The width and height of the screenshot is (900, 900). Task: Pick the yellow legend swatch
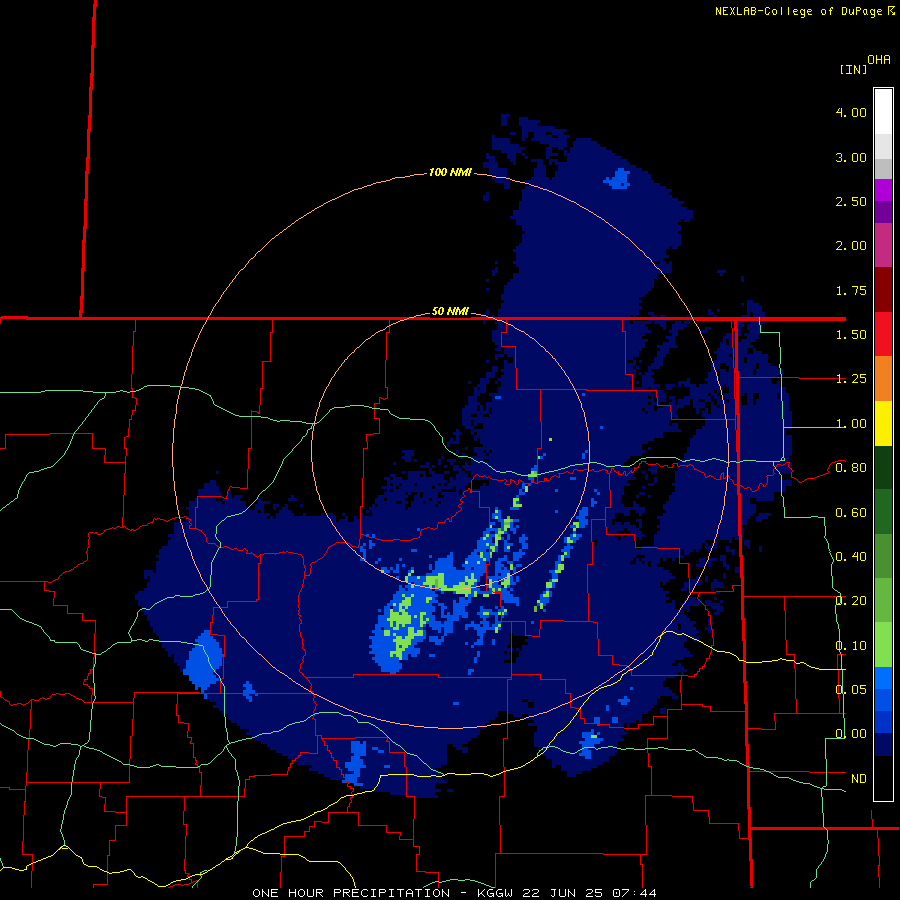coord(883,423)
